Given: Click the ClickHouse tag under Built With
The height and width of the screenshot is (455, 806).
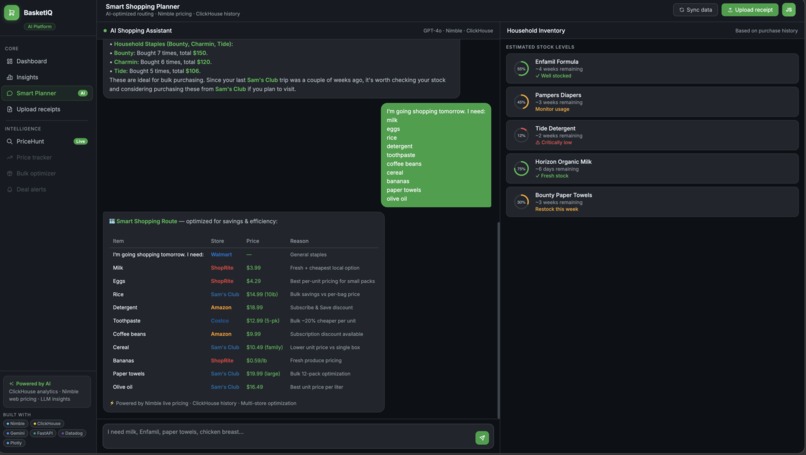Looking at the screenshot, I should coord(47,424).
